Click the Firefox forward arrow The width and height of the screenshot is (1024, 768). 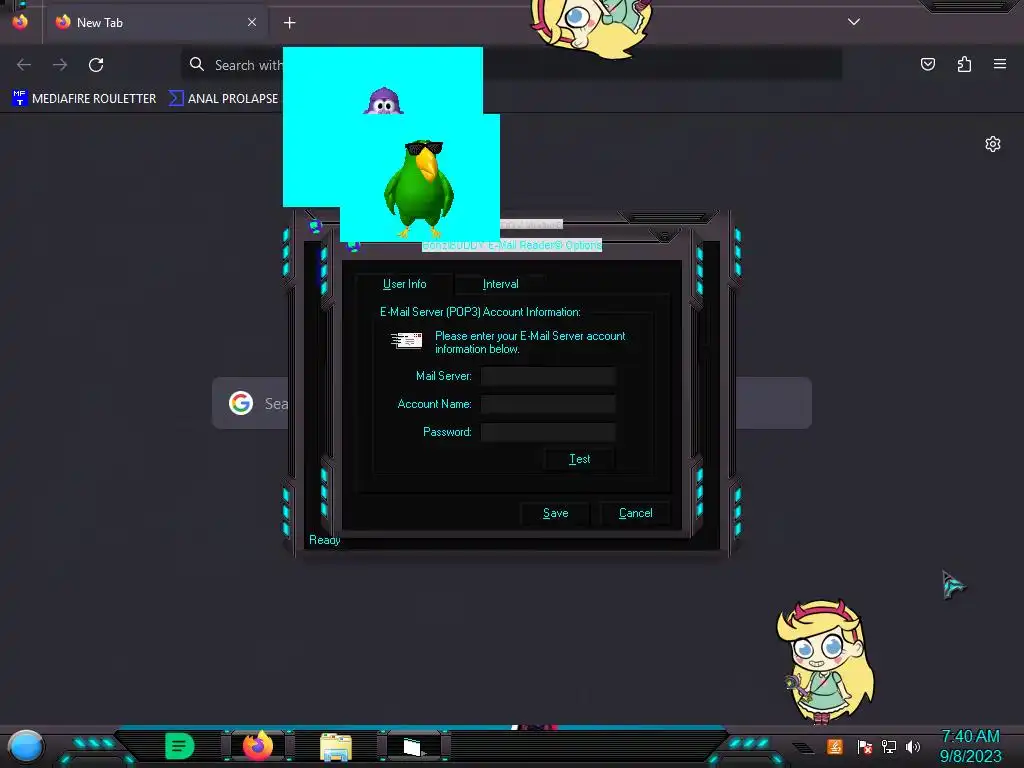click(x=60, y=65)
